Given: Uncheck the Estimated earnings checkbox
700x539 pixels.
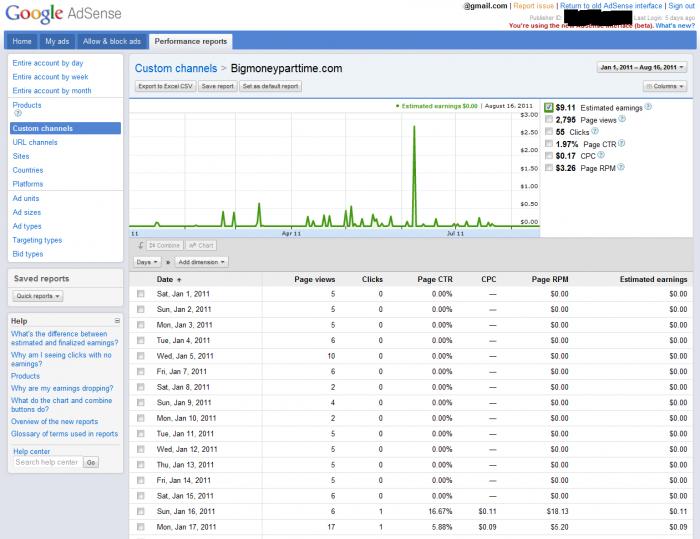Looking at the screenshot, I should [548, 107].
